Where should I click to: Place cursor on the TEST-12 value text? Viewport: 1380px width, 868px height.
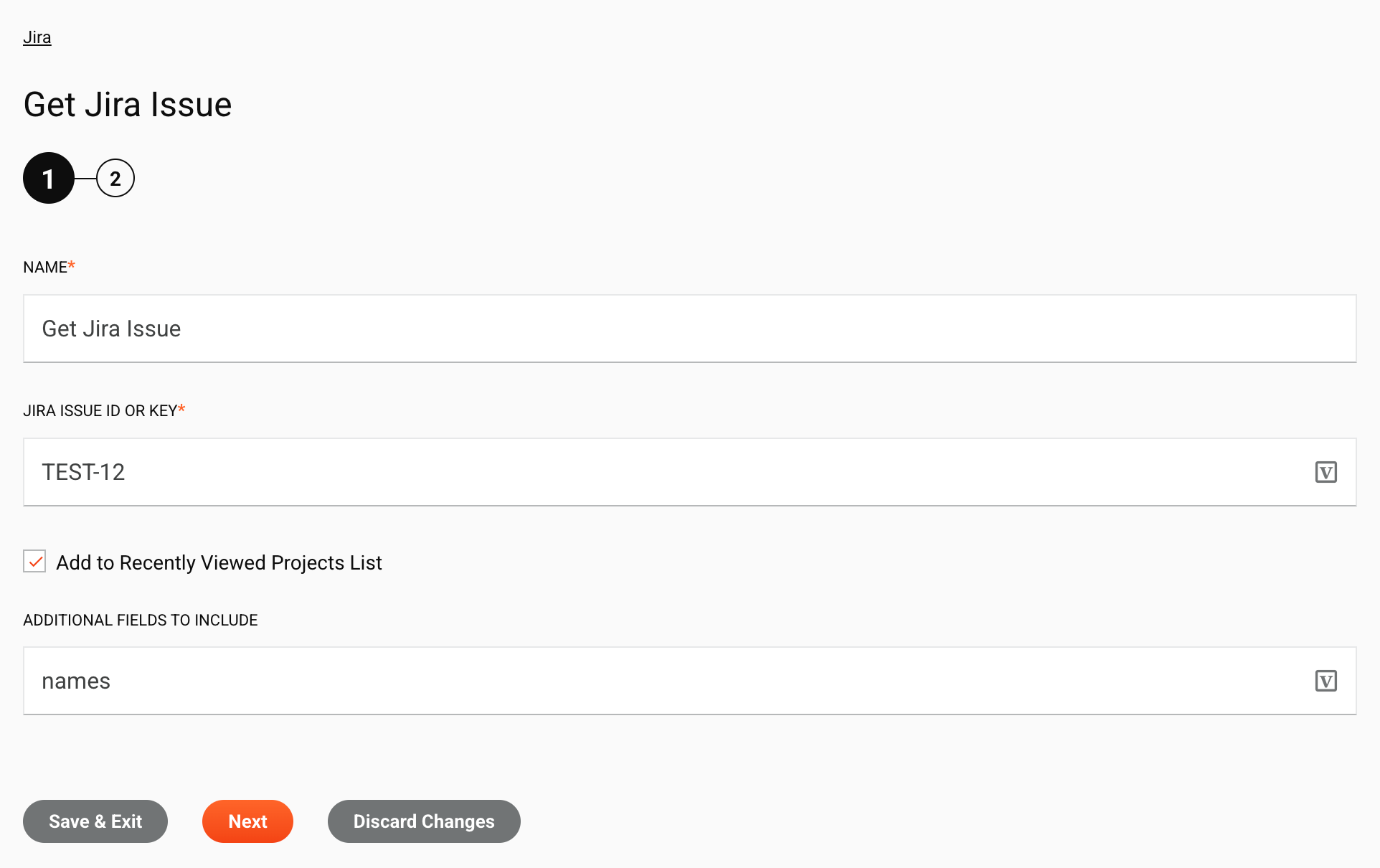click(x=83, y=472)
